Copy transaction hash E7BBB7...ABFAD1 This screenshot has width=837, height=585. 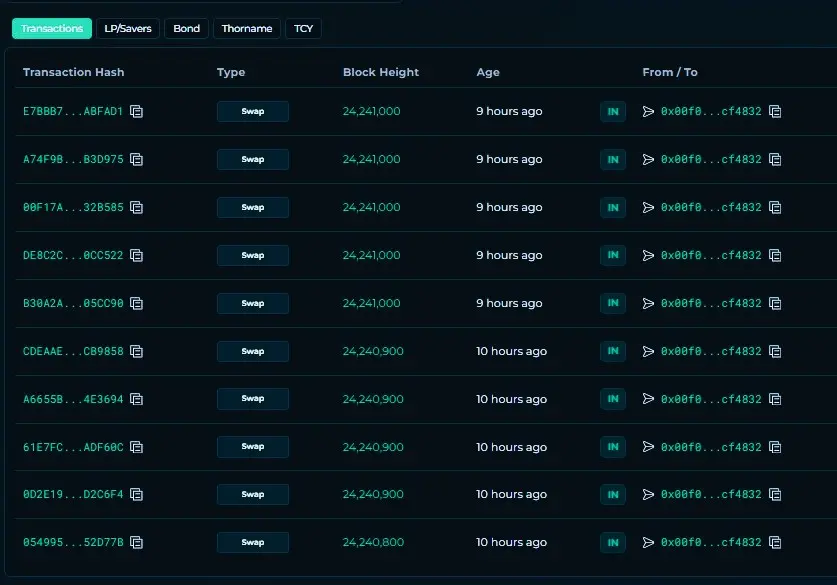click(137, 112)
